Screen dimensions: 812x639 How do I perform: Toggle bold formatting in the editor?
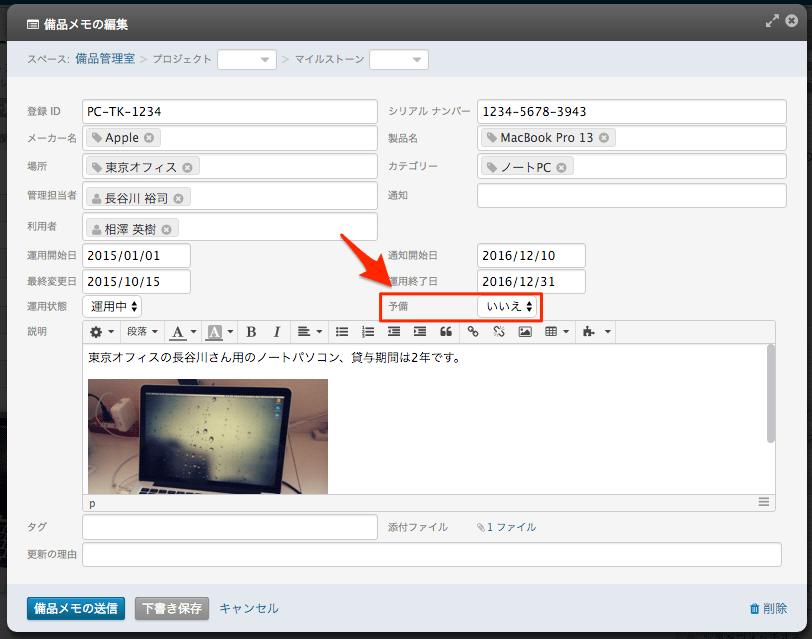click(251, 332)
